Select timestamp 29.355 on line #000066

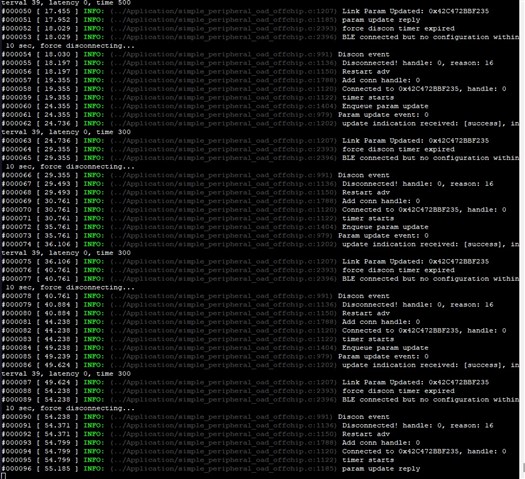57,175
